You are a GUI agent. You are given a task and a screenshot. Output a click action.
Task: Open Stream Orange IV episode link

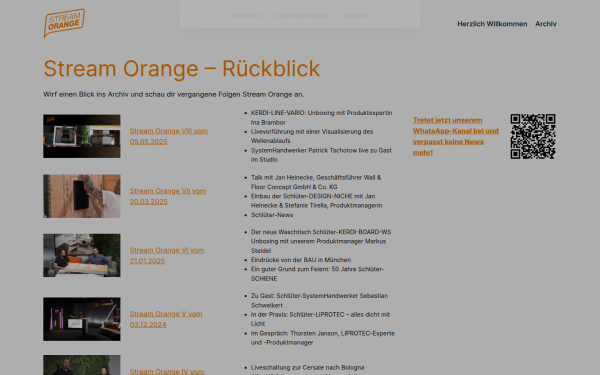point(167,371)
